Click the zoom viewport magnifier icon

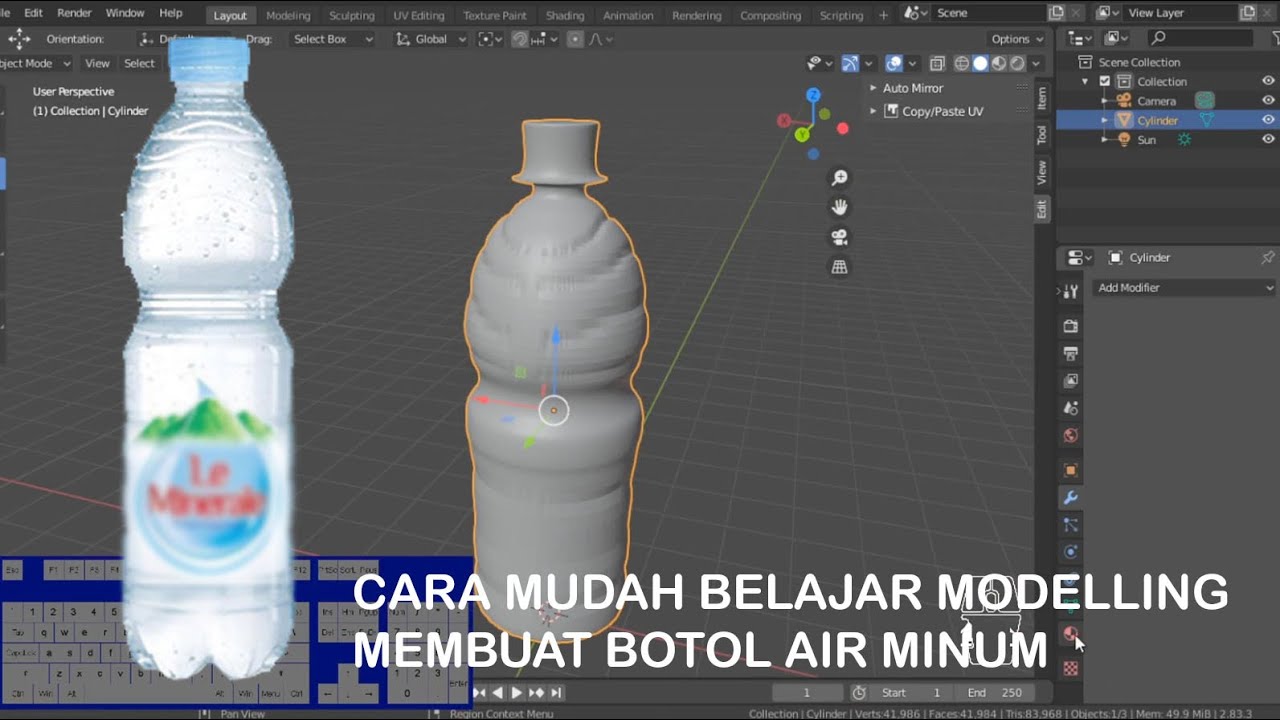click(x=839, y=178)
